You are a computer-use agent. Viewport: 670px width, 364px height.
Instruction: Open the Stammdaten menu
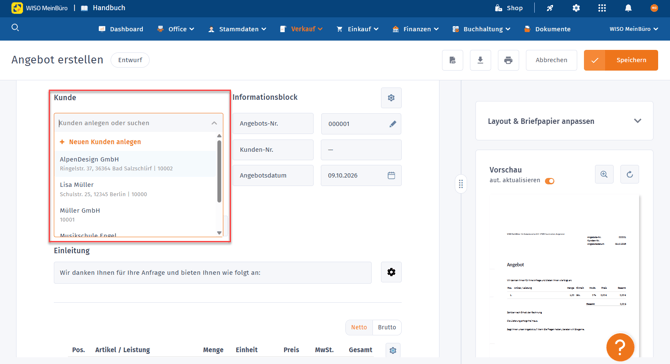pyautogui.click(x=237, y=29)
